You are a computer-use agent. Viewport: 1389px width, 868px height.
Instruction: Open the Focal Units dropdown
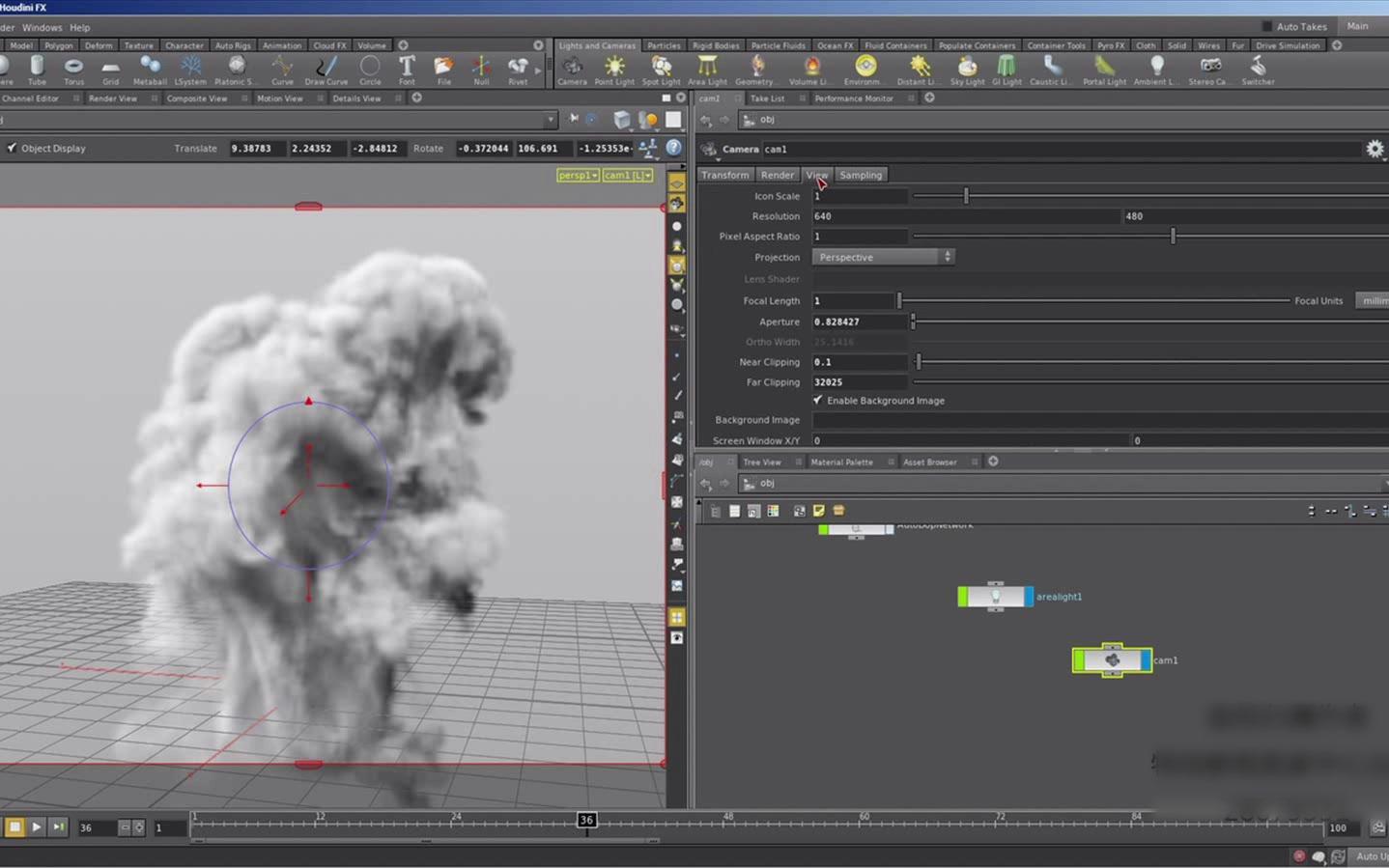click(x=1372, y=300)
